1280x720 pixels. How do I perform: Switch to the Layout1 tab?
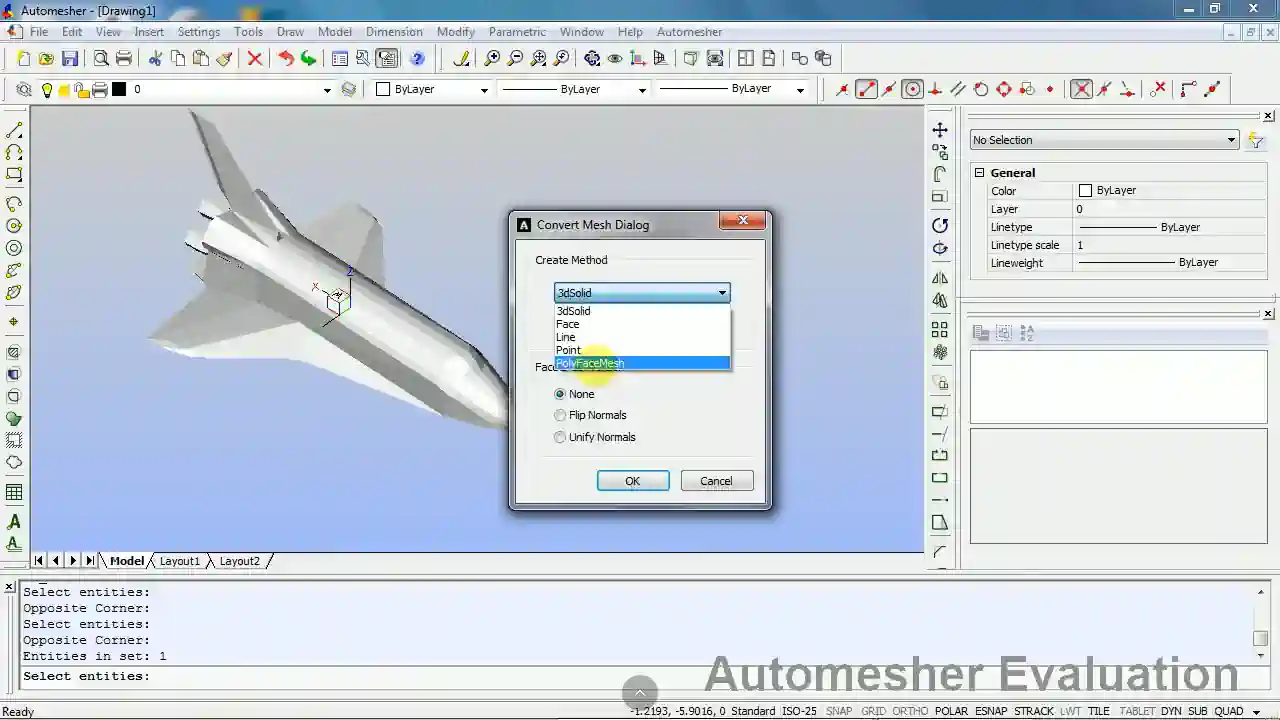(x=180, y=561)
